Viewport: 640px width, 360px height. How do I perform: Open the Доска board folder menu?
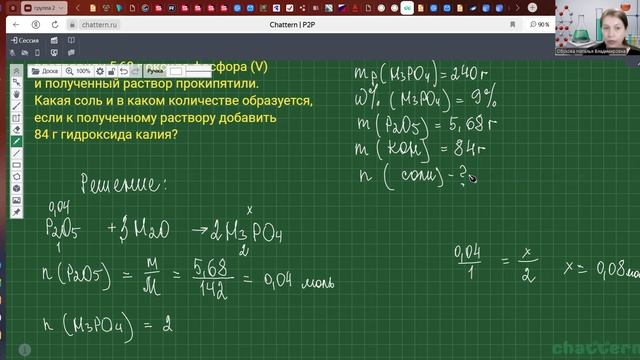point(45,71)
